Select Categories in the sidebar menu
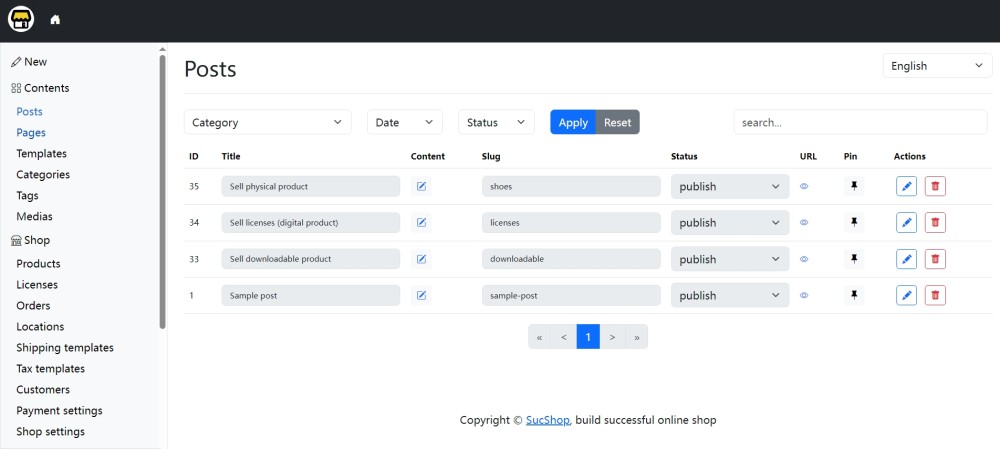 43,175
